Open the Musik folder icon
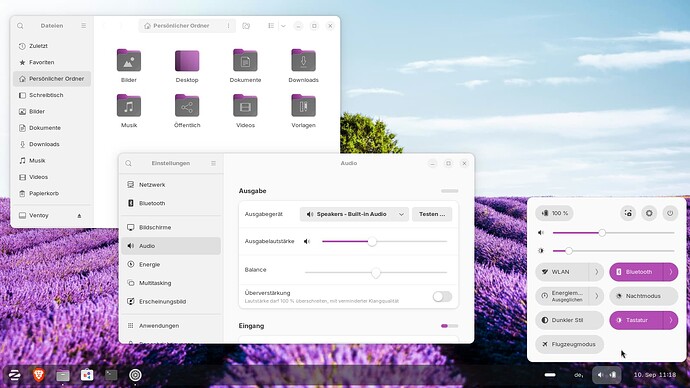 [128, 106]
